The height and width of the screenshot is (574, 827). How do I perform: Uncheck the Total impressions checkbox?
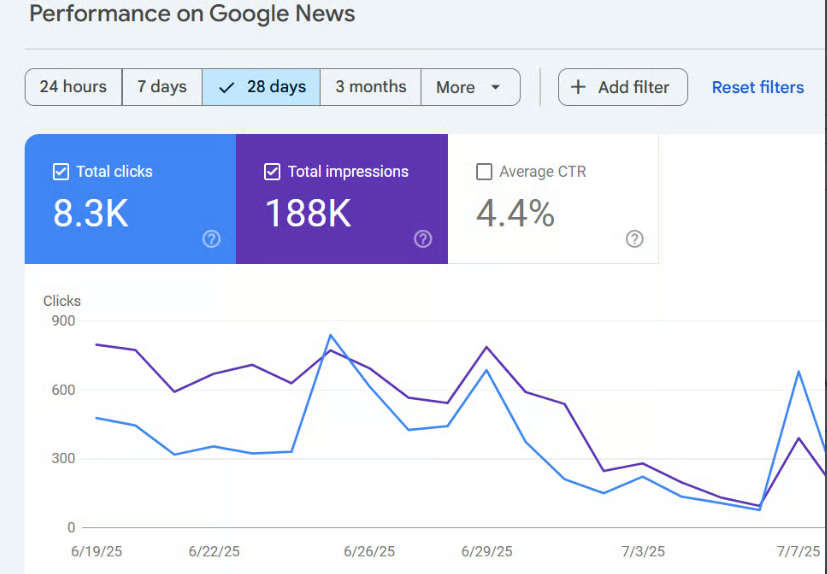(x=272, y=172)
